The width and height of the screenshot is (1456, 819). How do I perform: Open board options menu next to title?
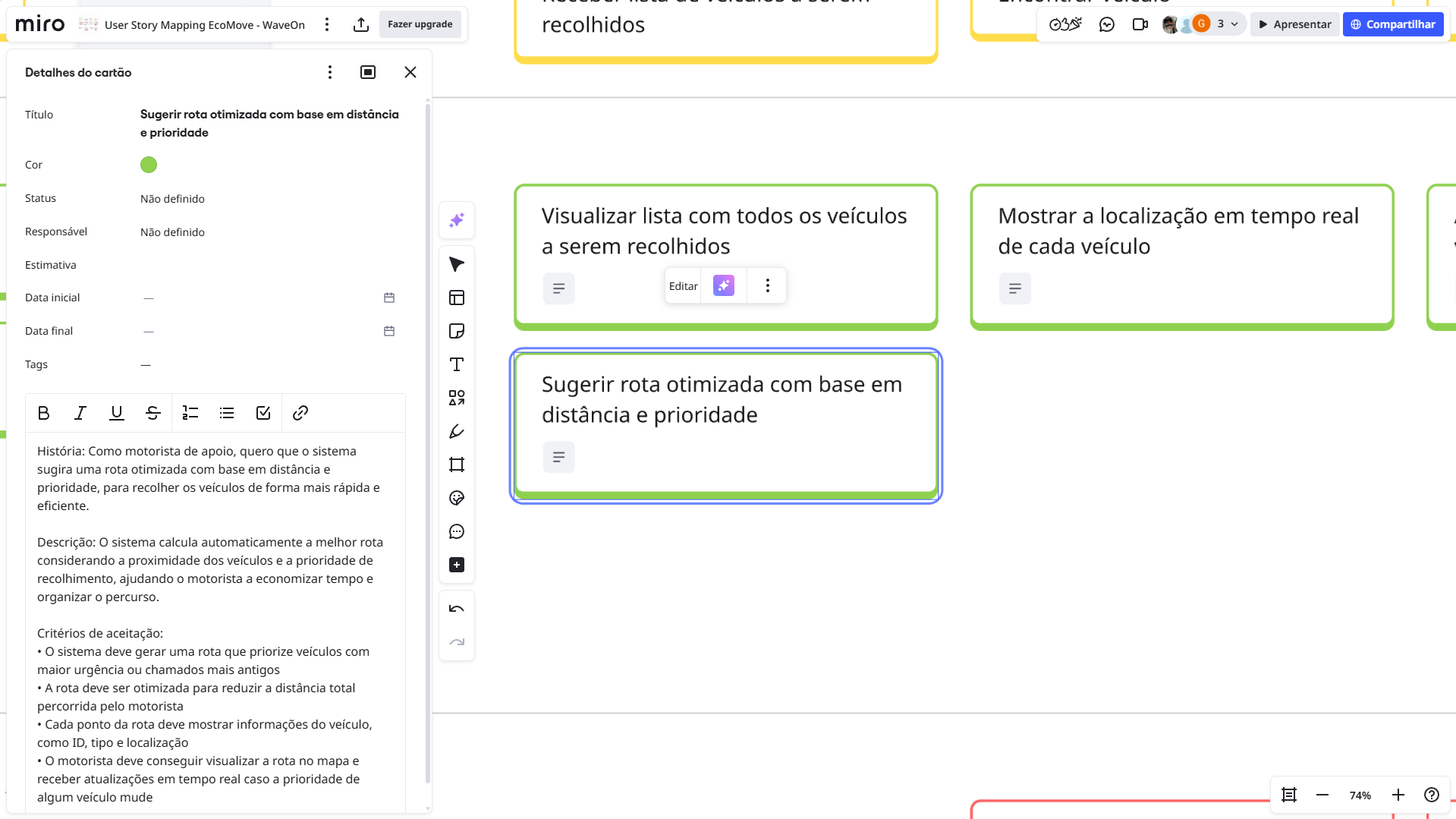point(327,24)
